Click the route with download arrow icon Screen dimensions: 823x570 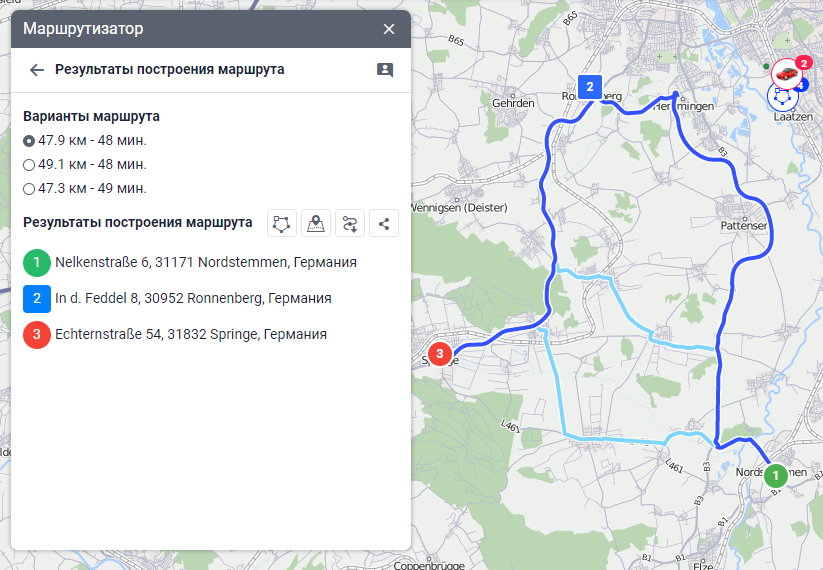pos(350,223)
